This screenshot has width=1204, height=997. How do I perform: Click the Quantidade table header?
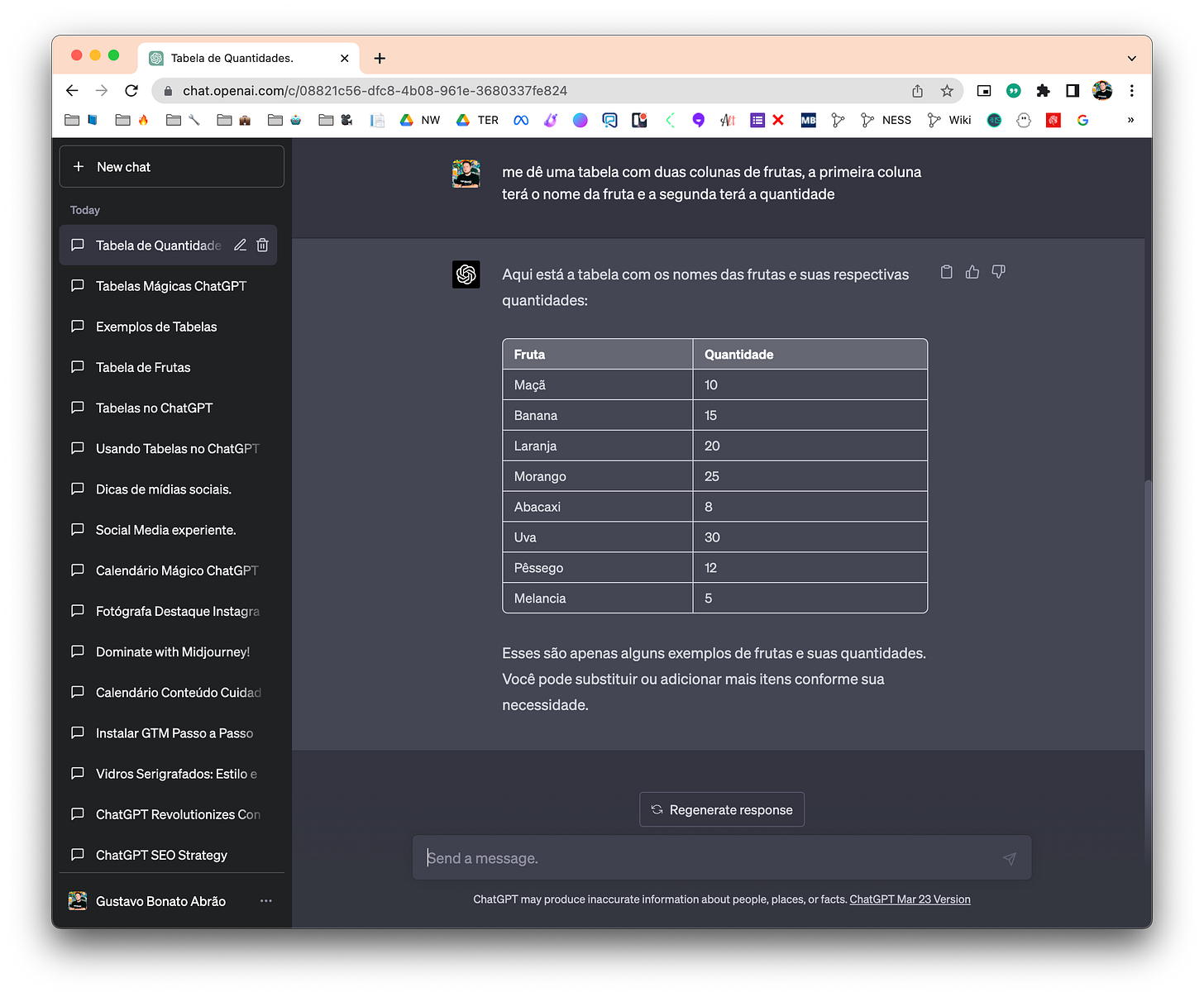[810, 354]
